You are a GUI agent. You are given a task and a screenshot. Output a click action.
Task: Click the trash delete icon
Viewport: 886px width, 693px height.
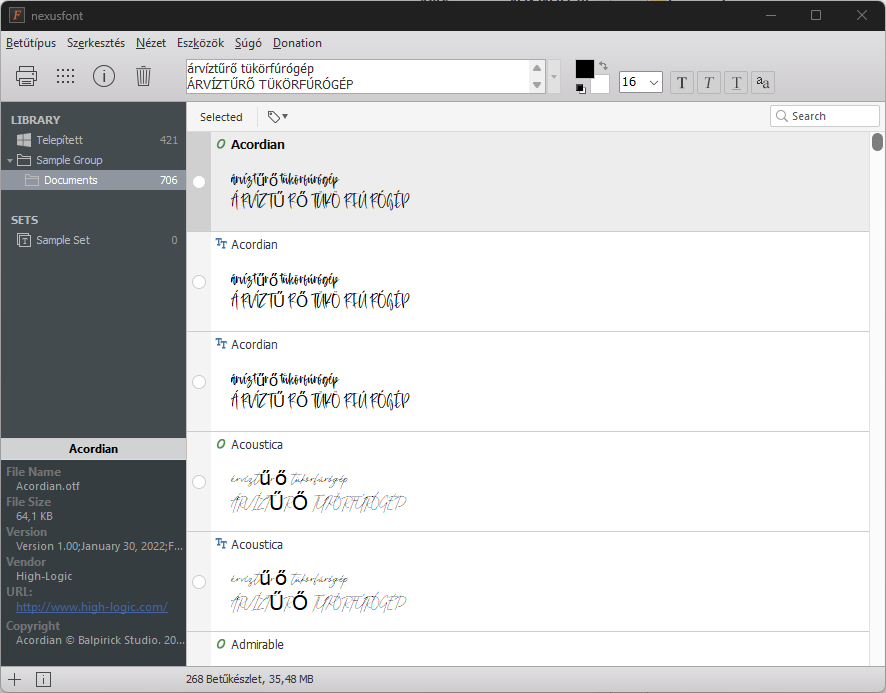click(144, 76)
